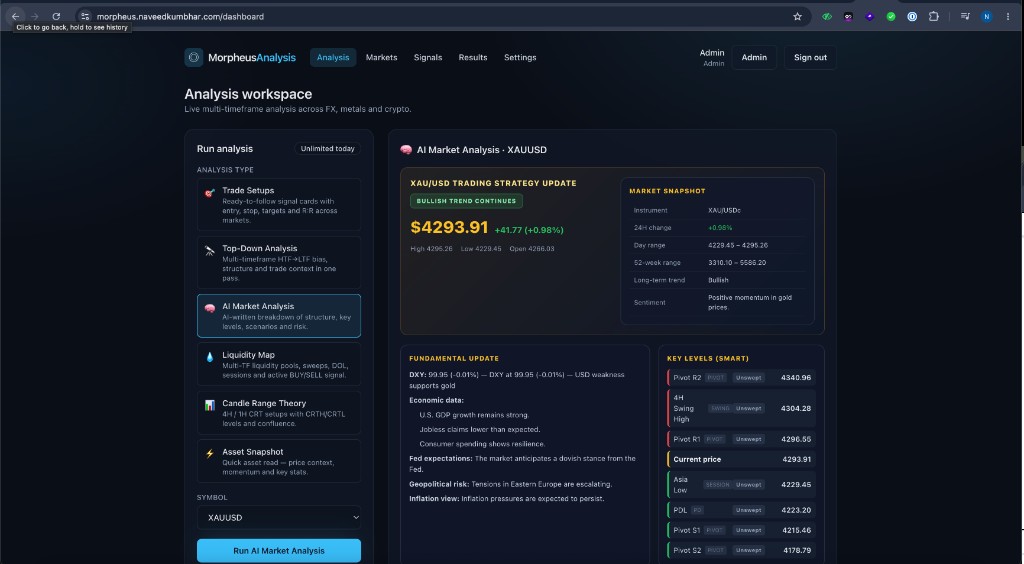Image resolution: width=1024 pixels, height=564 pixels.
Task: Click the Unlimited today badge
Action: tap(327, 149)
